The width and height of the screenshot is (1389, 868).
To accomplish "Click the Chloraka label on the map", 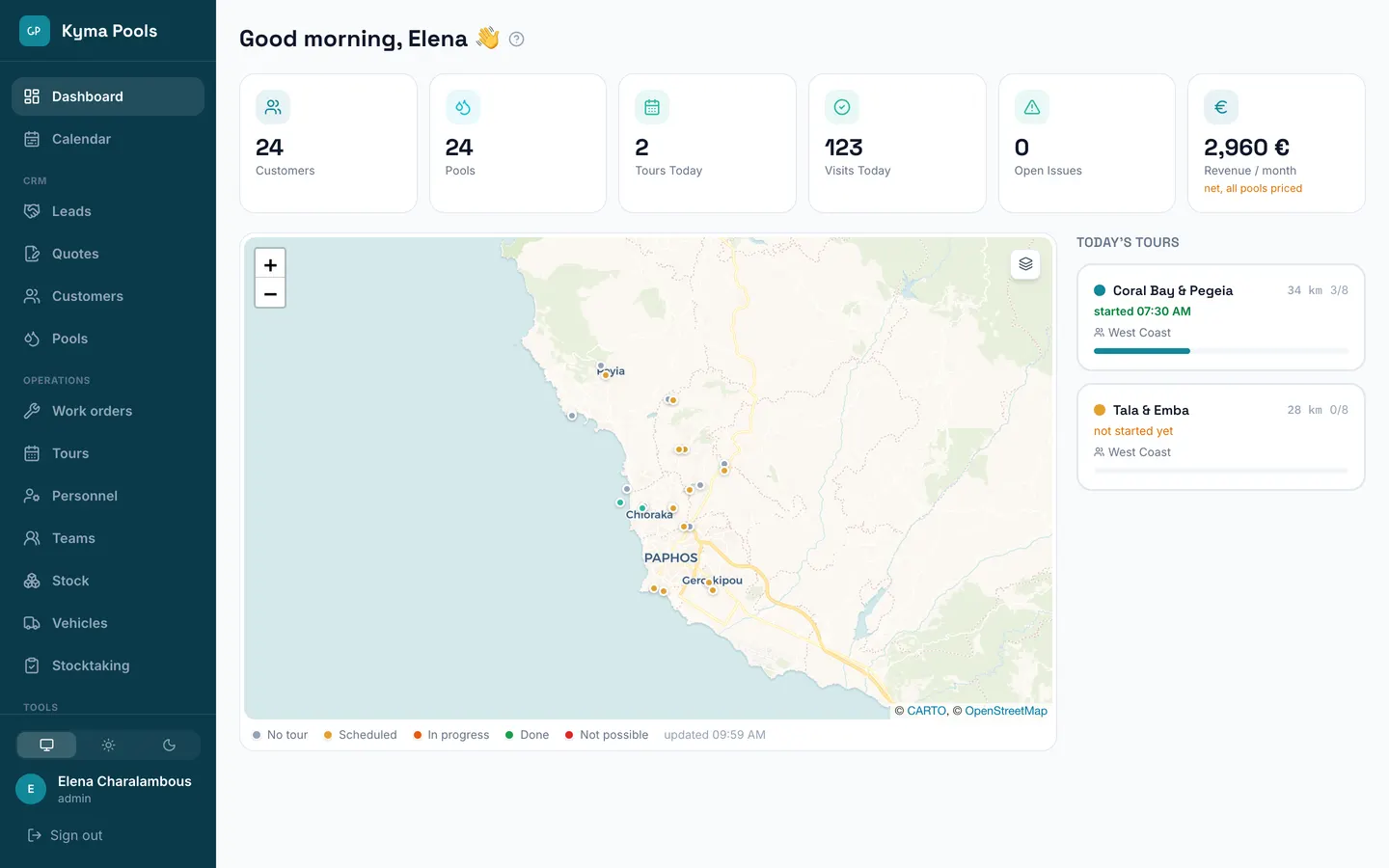I will [649, 514].
